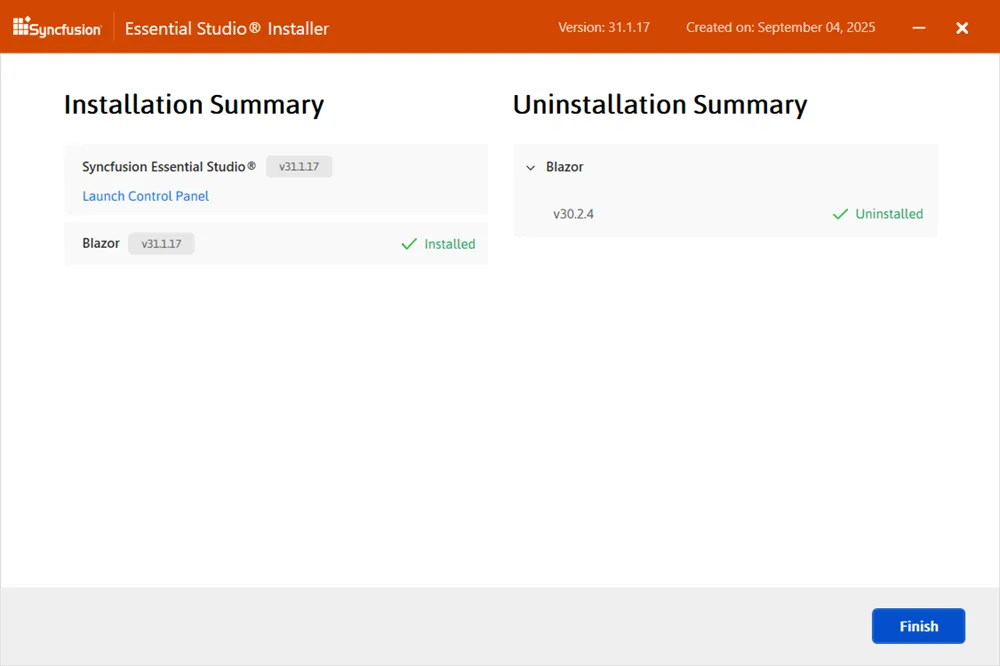The image size is (1000, 666).
Task: Click the version badge next to Essential Studio
Action: pos(299,166)
